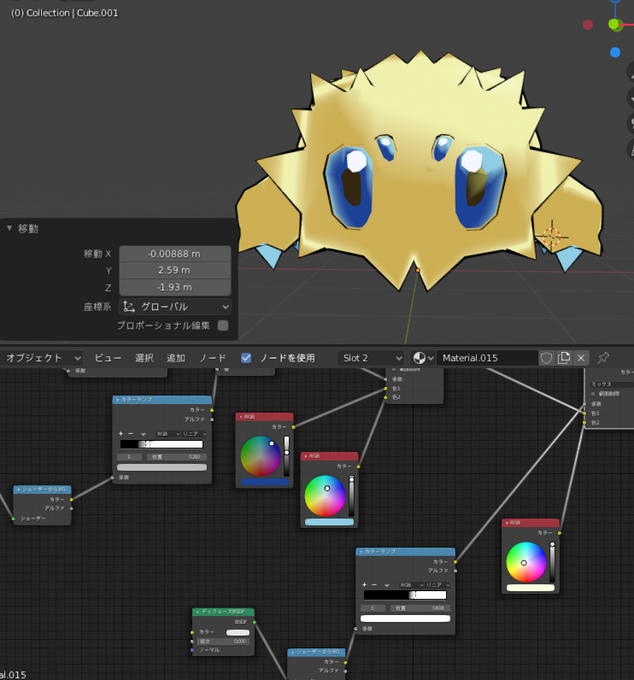Click the gradient bar in upper カラーランプ node

(x=161, y=444)
